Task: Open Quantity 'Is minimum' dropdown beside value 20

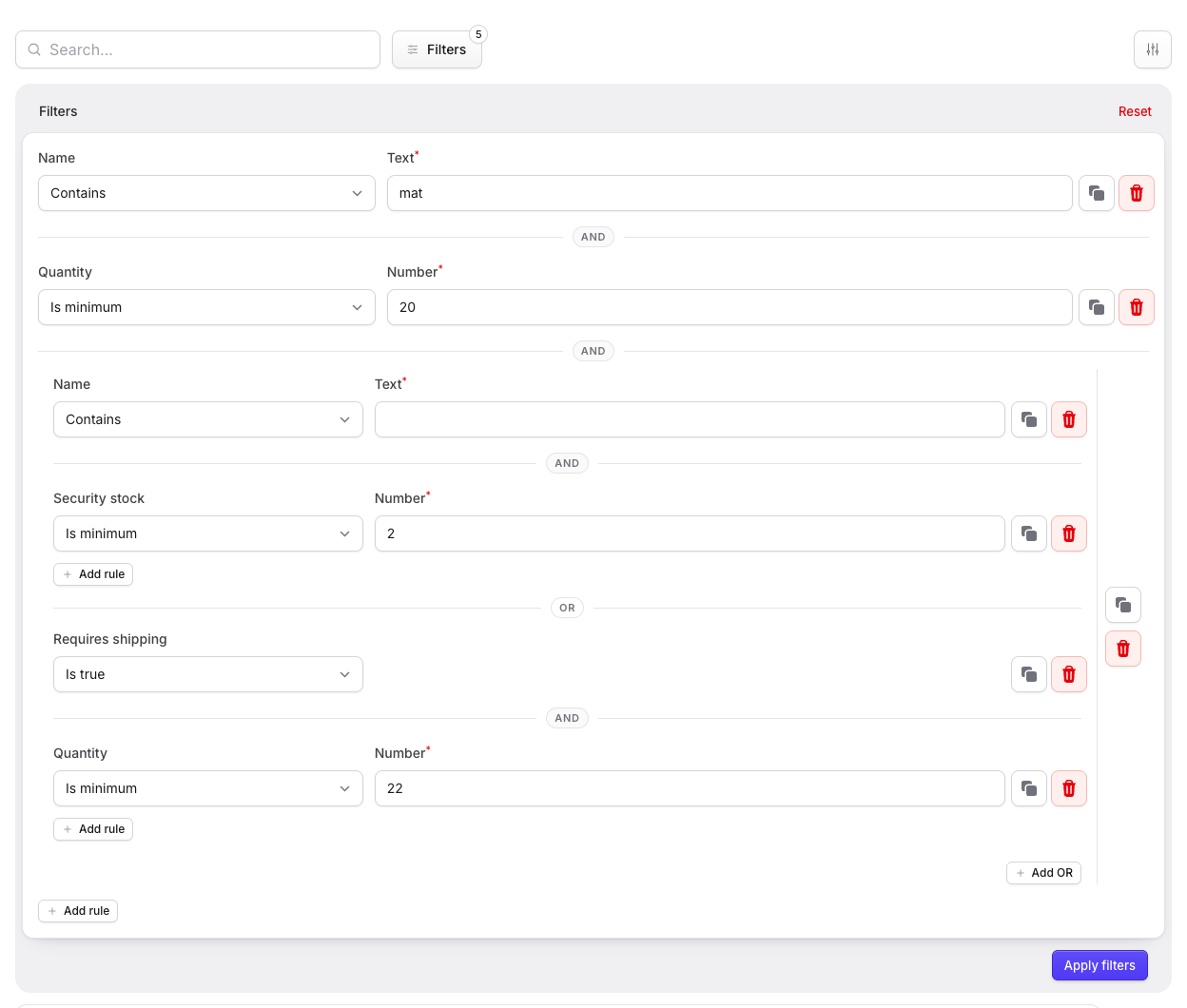Action: click(x=206, y=307)
